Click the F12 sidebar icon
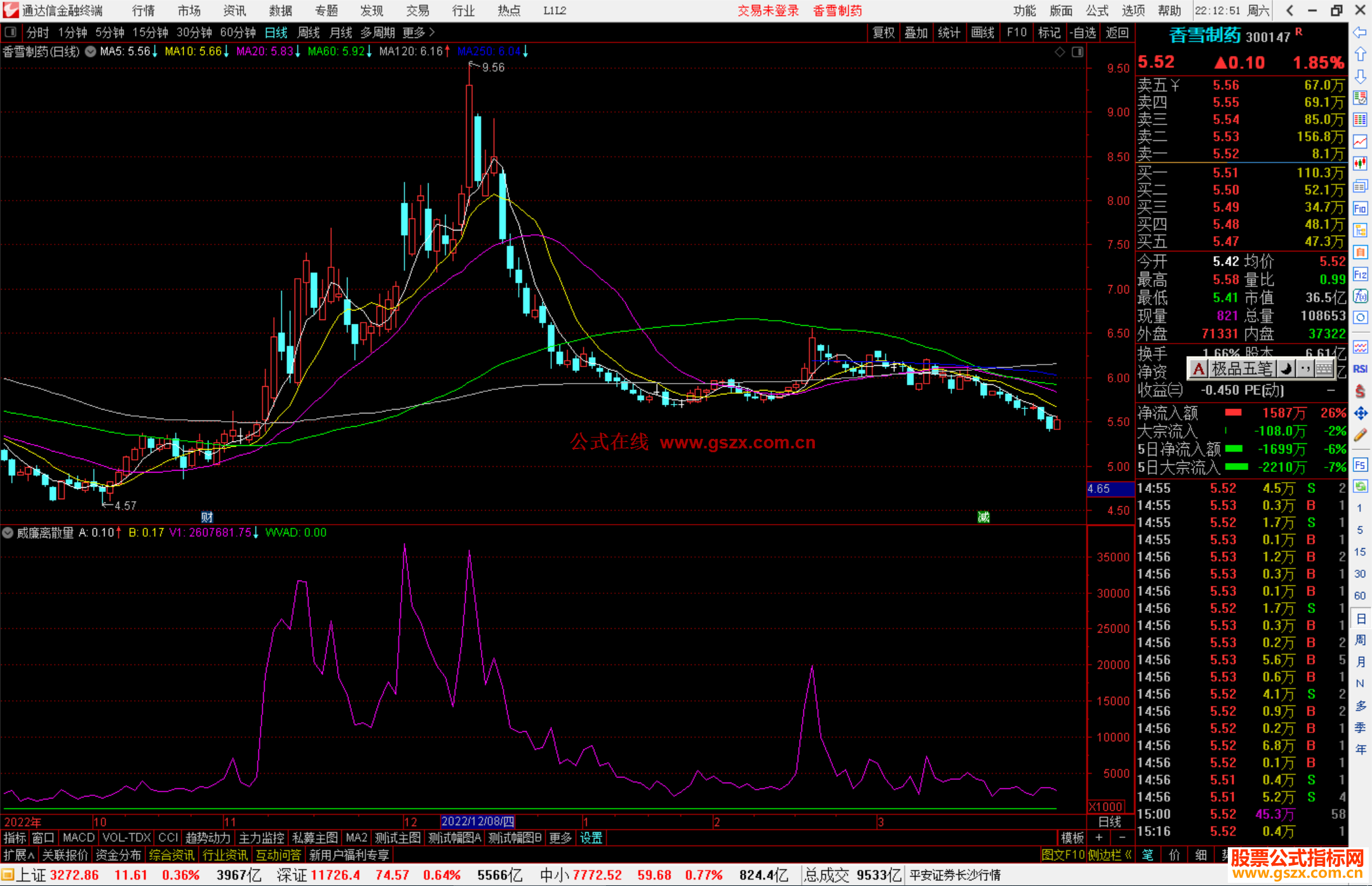 (x=1360, y=274)
